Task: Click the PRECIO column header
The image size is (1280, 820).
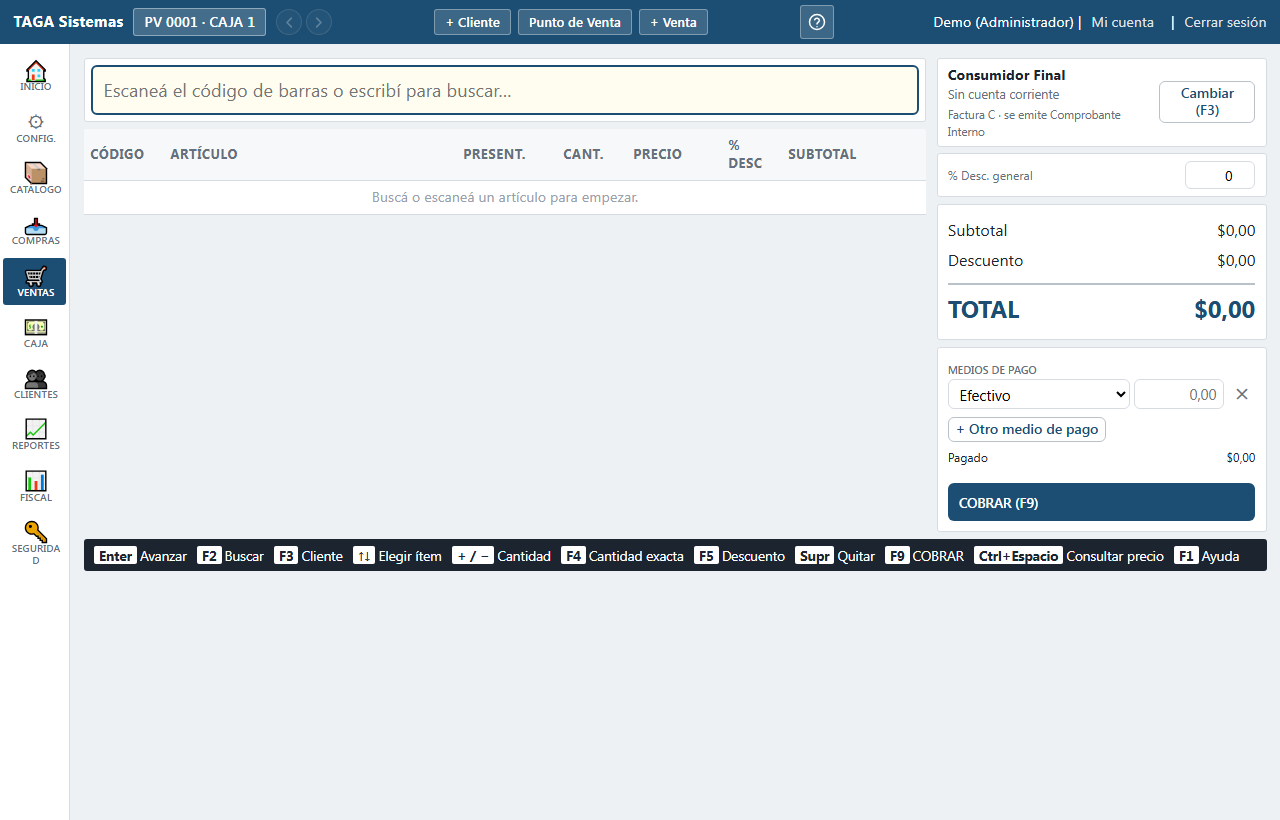Action: [x=657, y=154]
